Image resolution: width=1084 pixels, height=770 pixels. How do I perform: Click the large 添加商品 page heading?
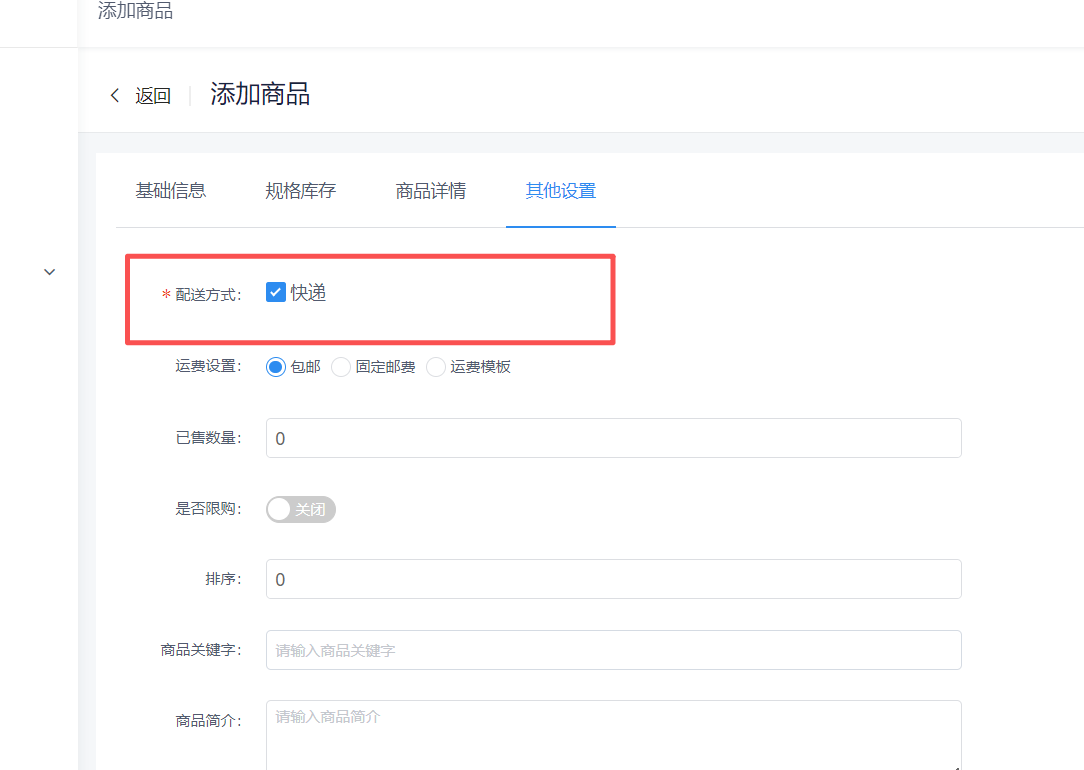click(260, 95)
